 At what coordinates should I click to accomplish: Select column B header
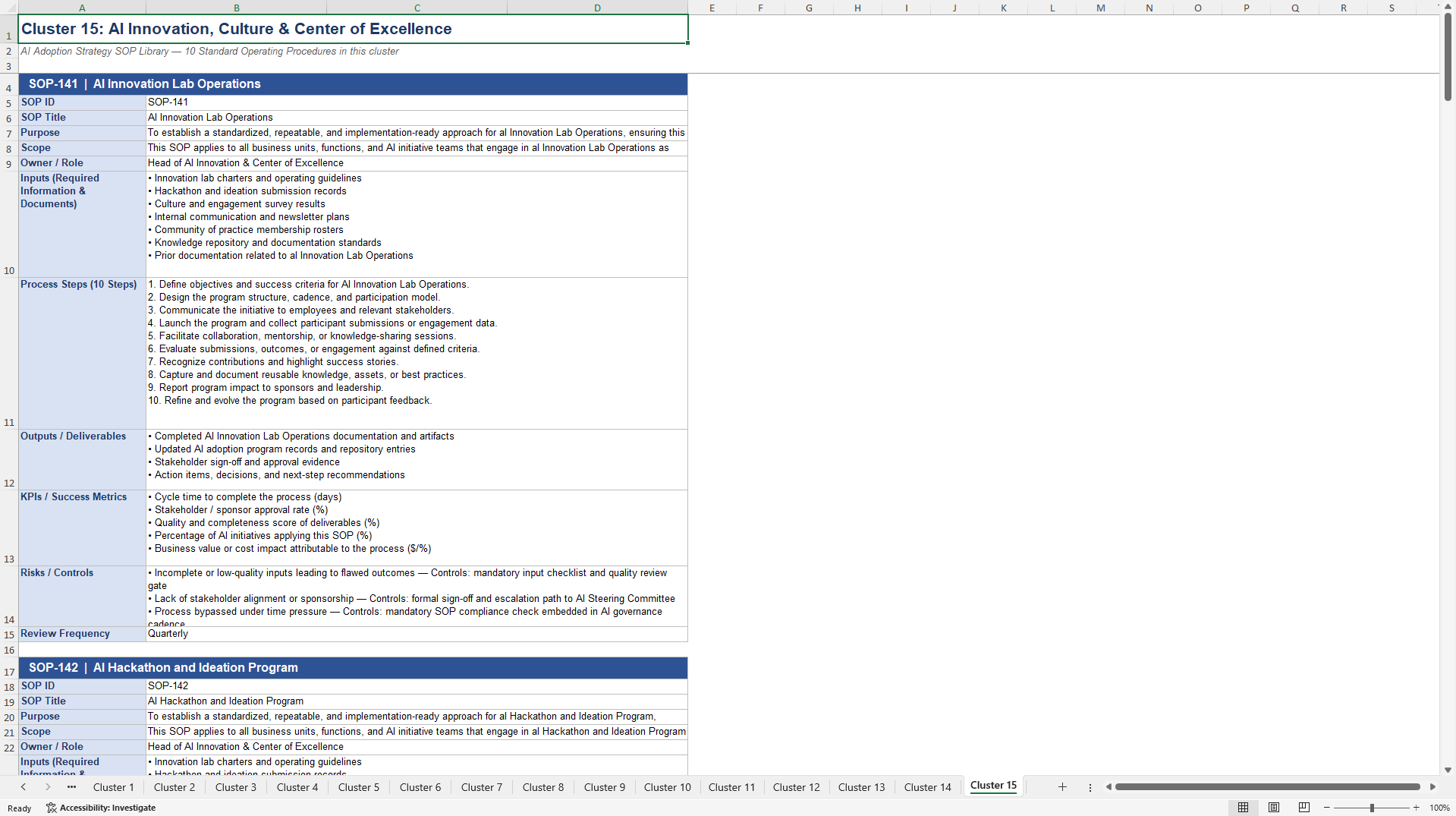tap(237, 8)
